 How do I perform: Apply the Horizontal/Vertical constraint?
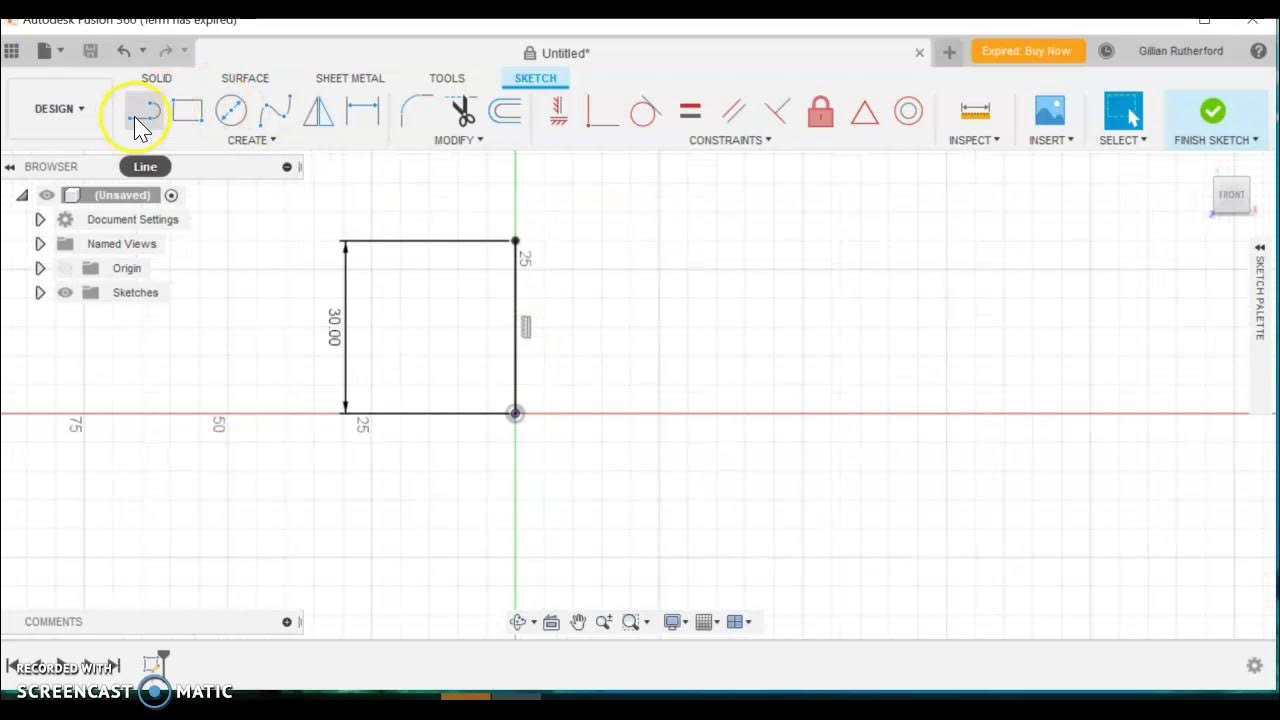pos(559,111)
